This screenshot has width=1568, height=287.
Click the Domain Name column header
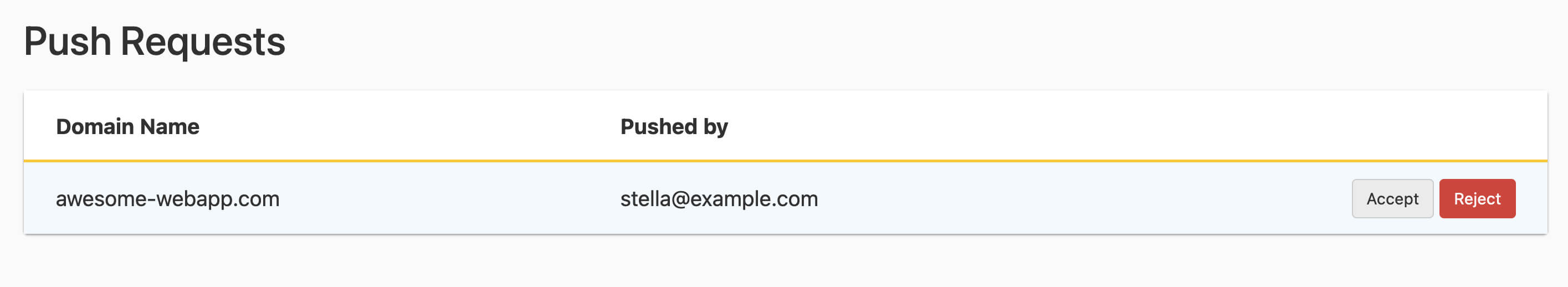click(128, 126)
